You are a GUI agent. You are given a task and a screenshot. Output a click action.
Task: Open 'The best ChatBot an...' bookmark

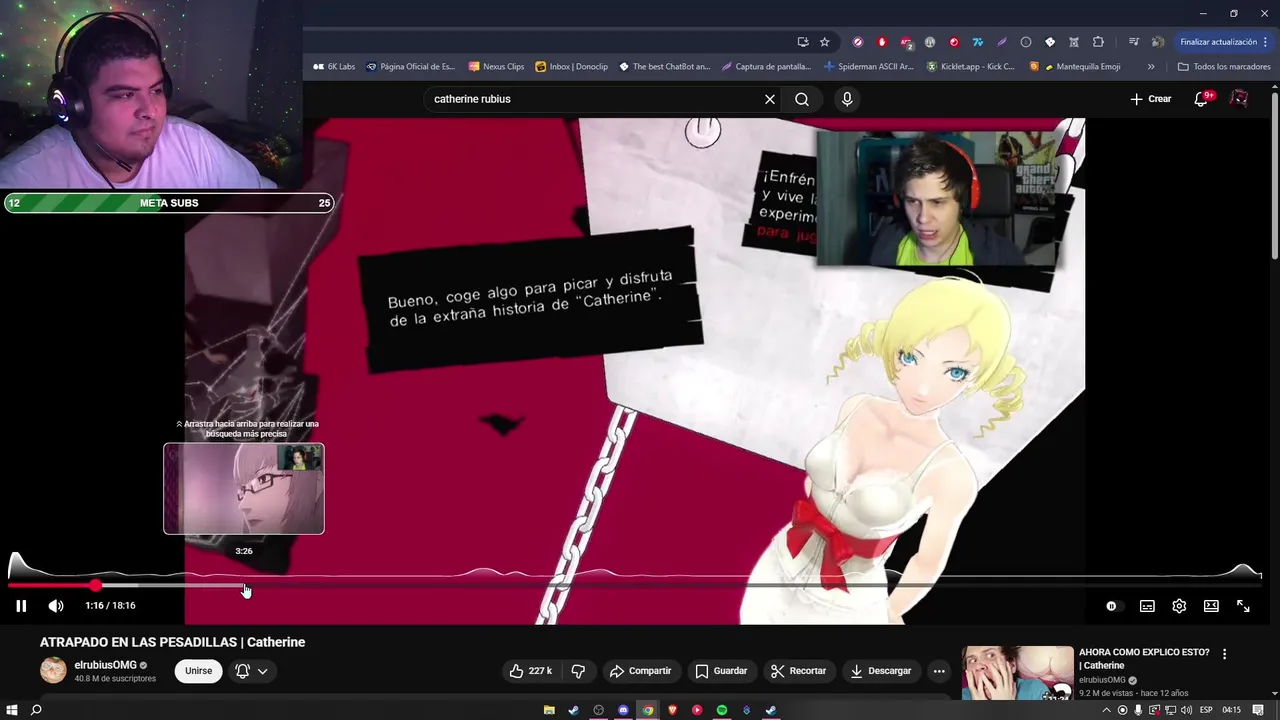tap(664, 67)
